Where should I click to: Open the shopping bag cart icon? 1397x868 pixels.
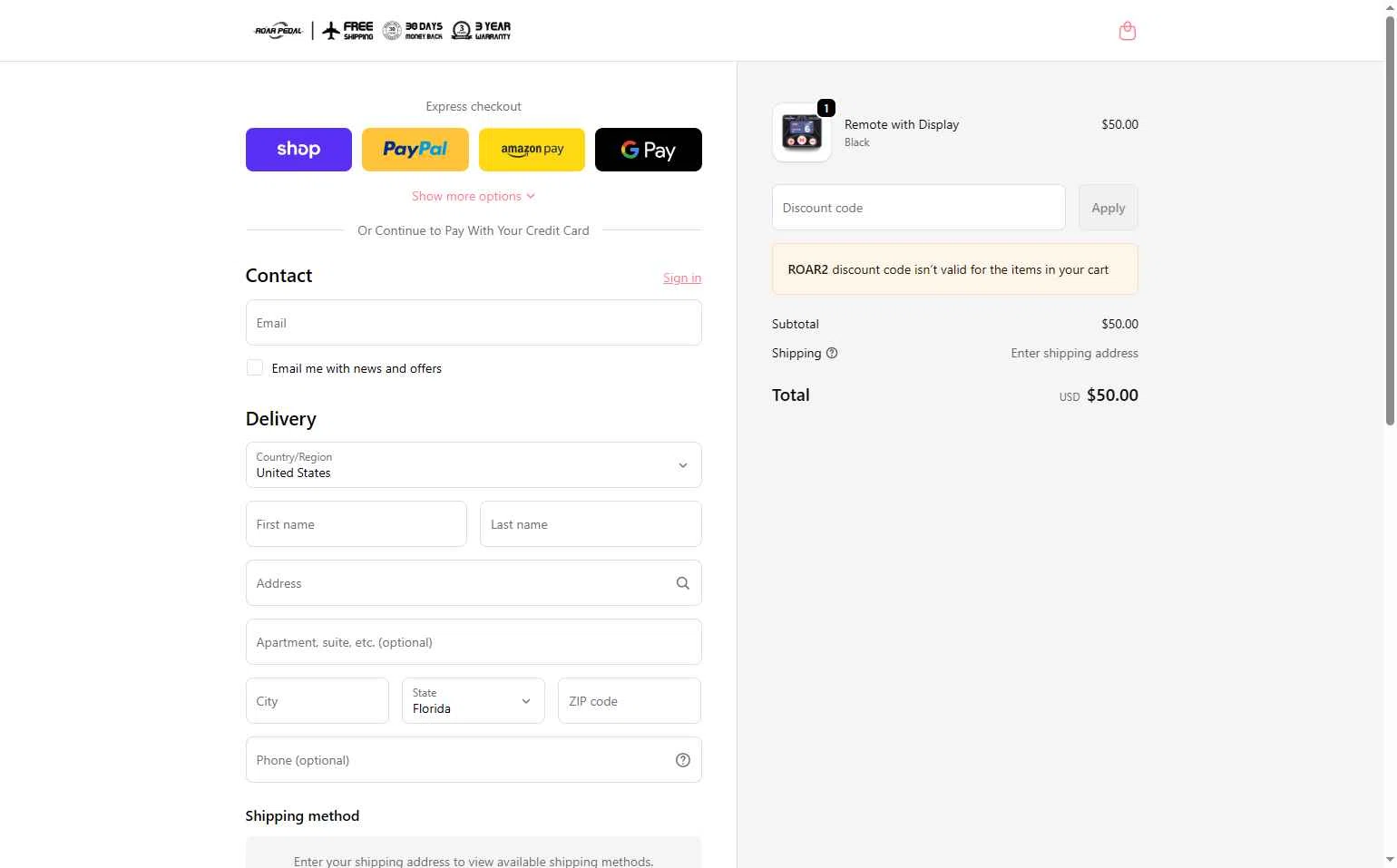point(1127,31)
